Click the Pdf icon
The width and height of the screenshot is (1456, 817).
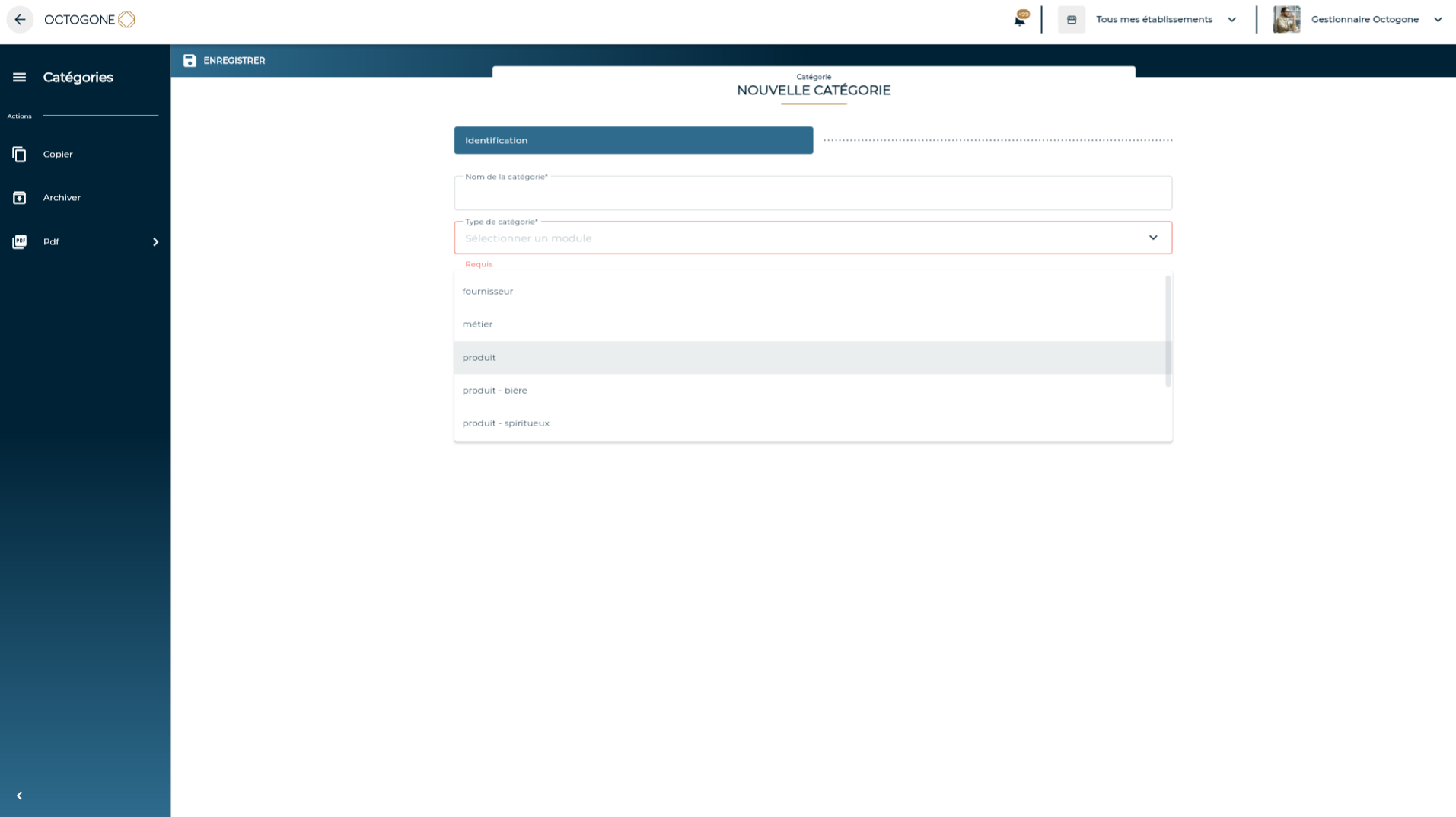point(19,242)
